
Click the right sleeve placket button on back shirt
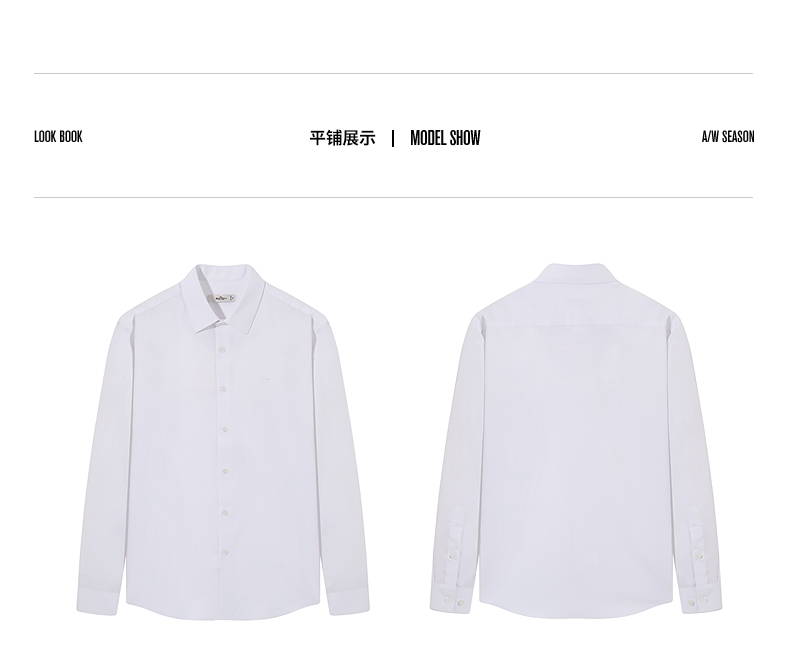coord(700,556)
